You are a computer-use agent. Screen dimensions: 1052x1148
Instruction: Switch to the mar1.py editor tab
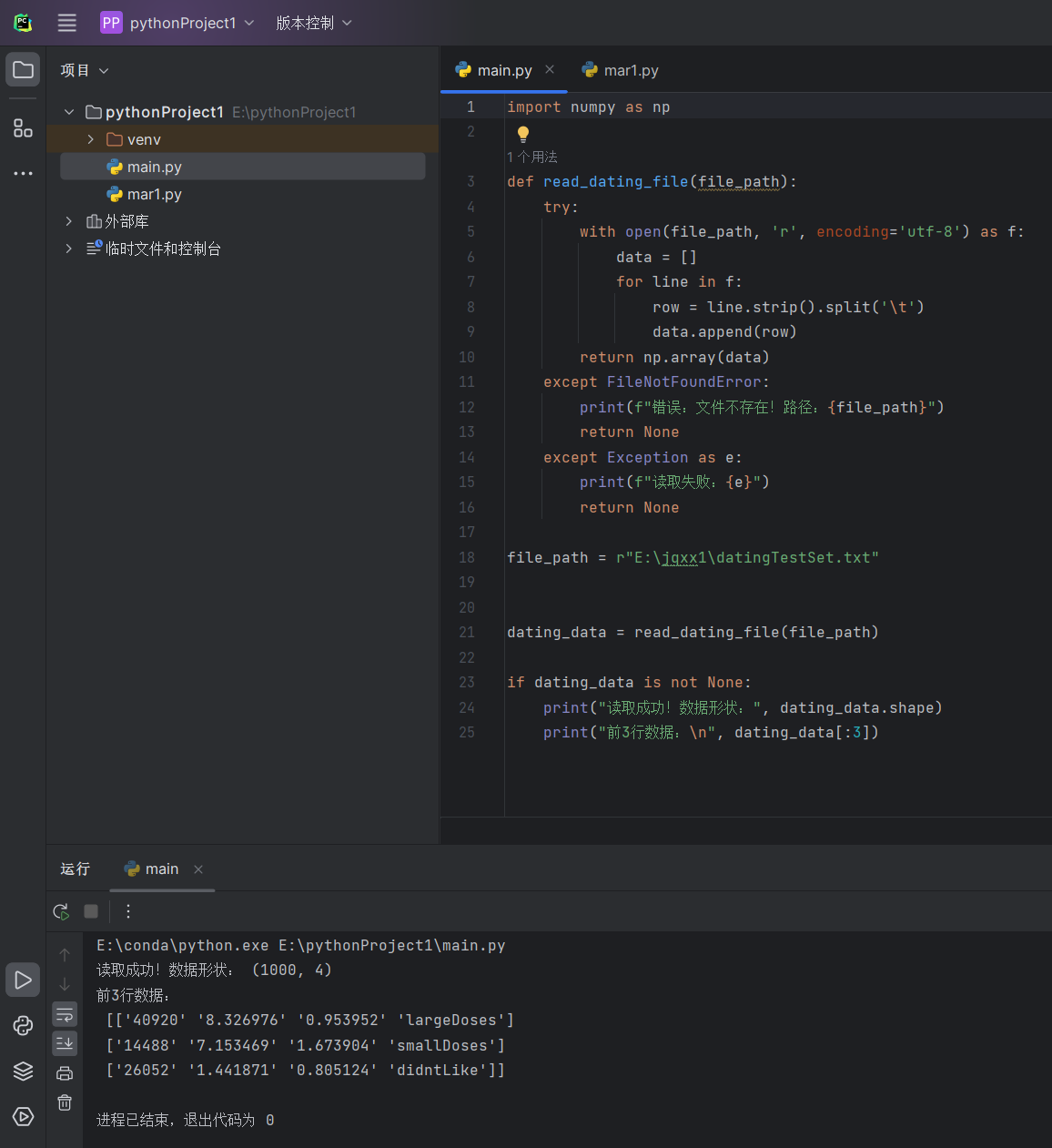pyautogui.click(x=621, y=70)
